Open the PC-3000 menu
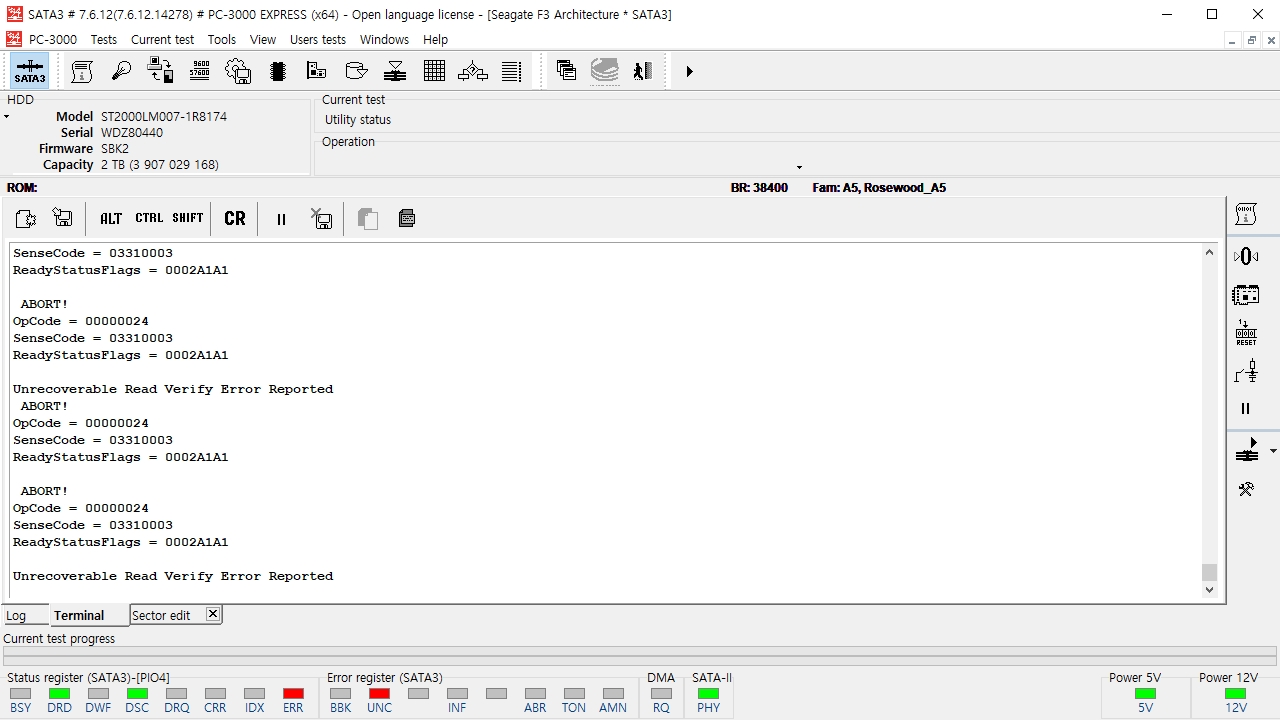Screen dimensions: 1280x720 [x=53, y=40]
